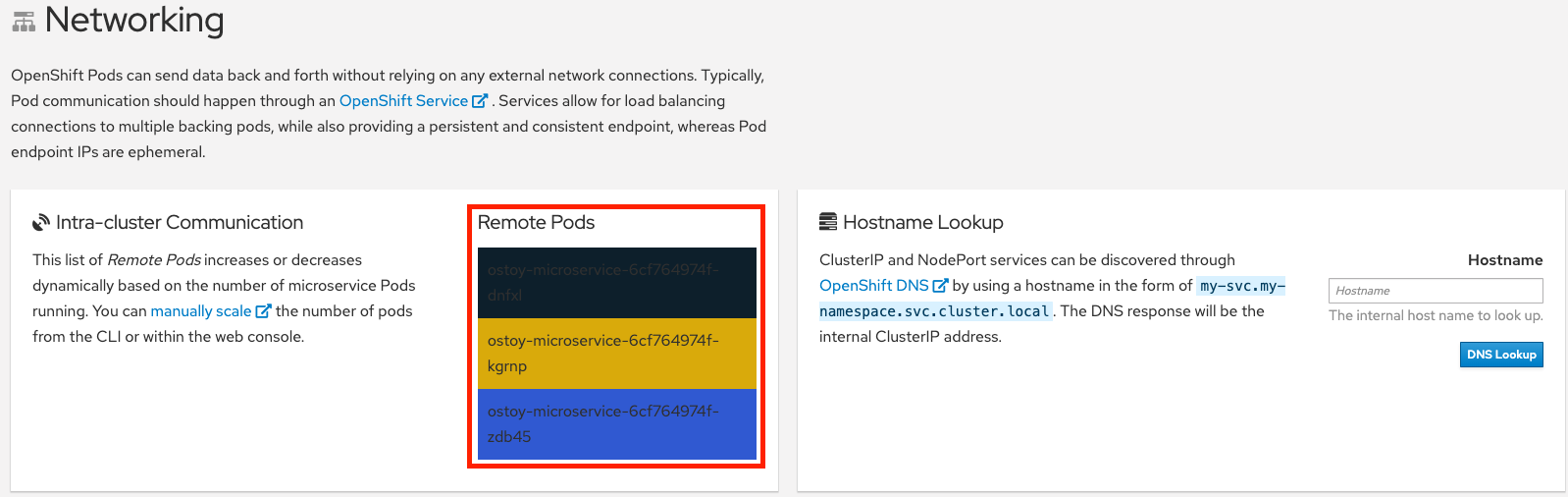Click the Intra-cluster Communication heading text
The width and height of the screenshot is (1568, 497).
click(x=180, y=223)
